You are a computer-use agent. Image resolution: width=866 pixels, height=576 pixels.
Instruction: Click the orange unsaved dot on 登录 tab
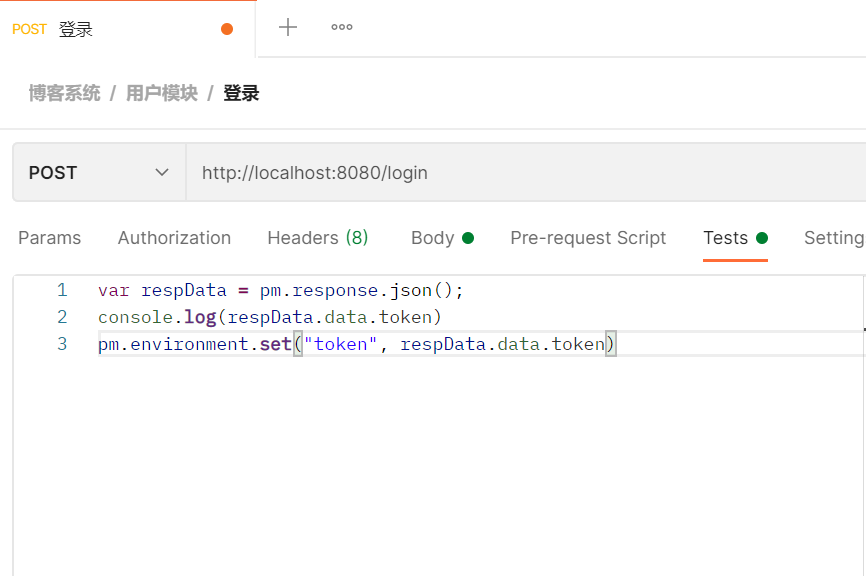pyautogui.click(x=227, y=29)
